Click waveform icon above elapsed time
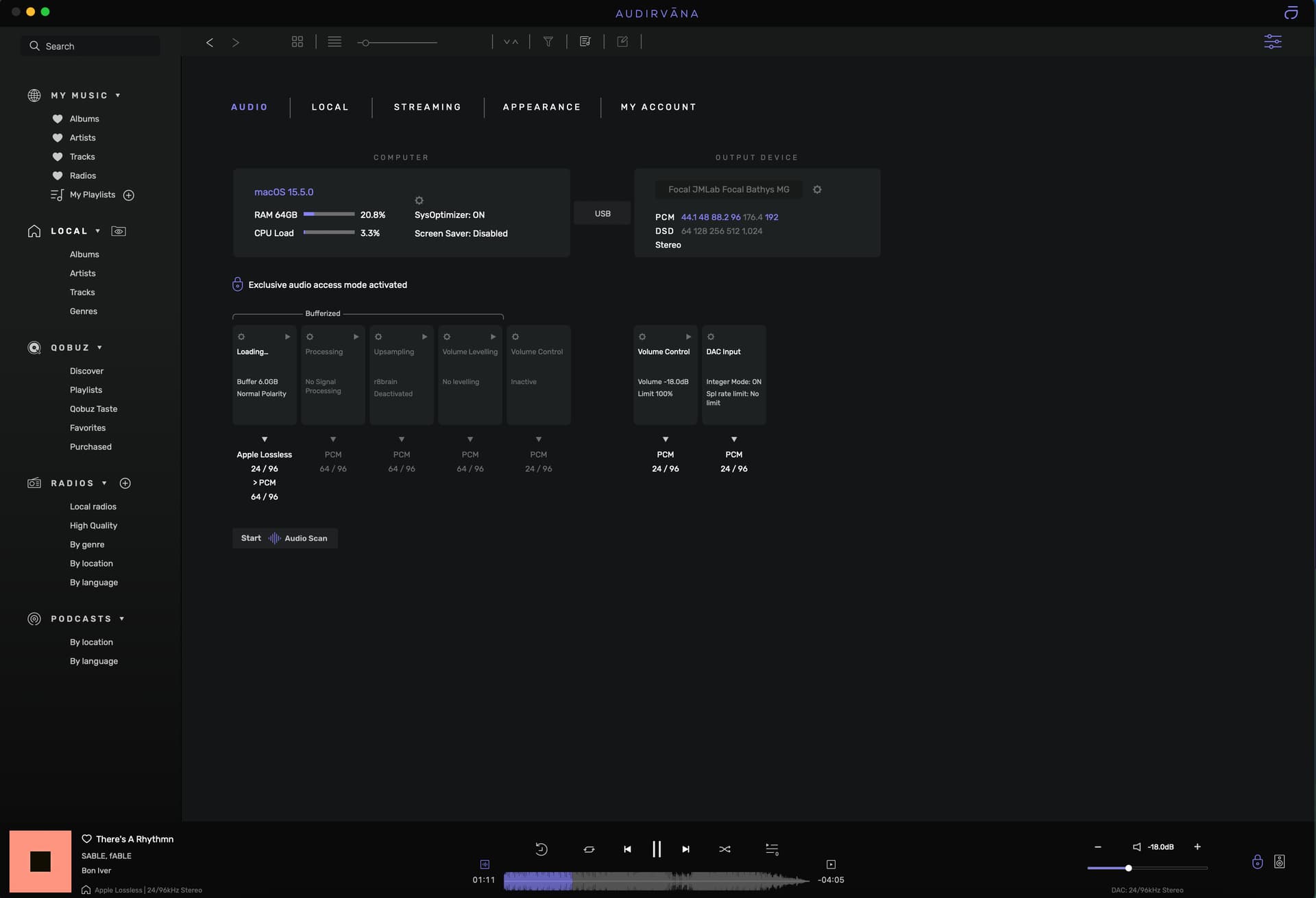 [485, 865]
